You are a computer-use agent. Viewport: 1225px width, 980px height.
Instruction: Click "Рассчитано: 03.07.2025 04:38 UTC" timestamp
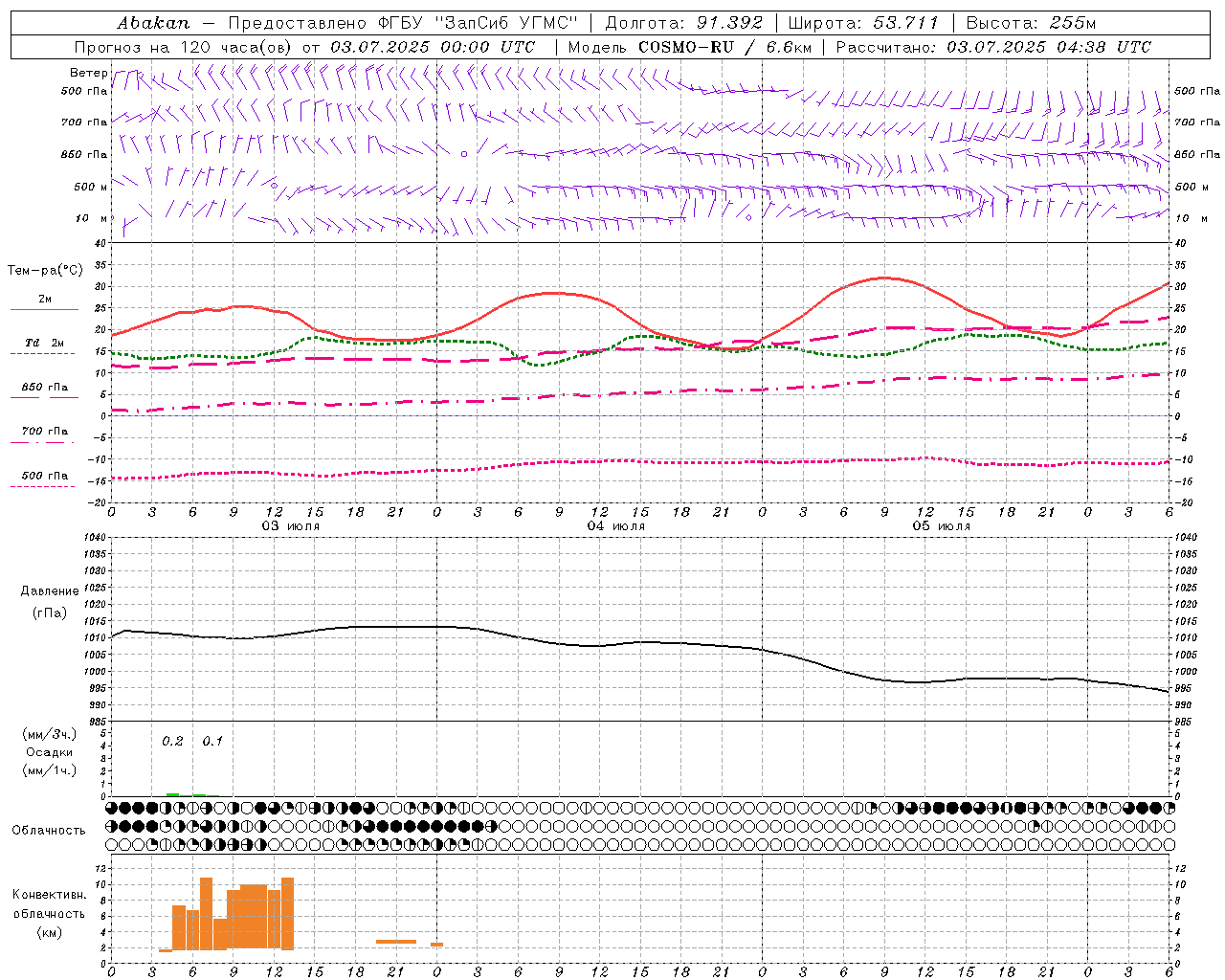(993, 47)
